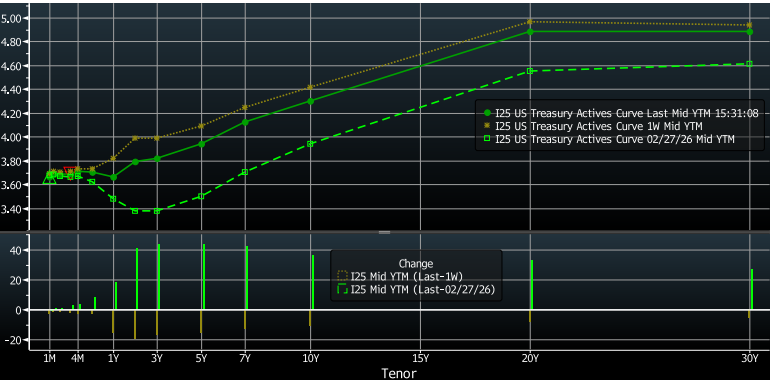Click the dotted gold box icon beside Last-1W
770x380 pixels.
(343, 276)
